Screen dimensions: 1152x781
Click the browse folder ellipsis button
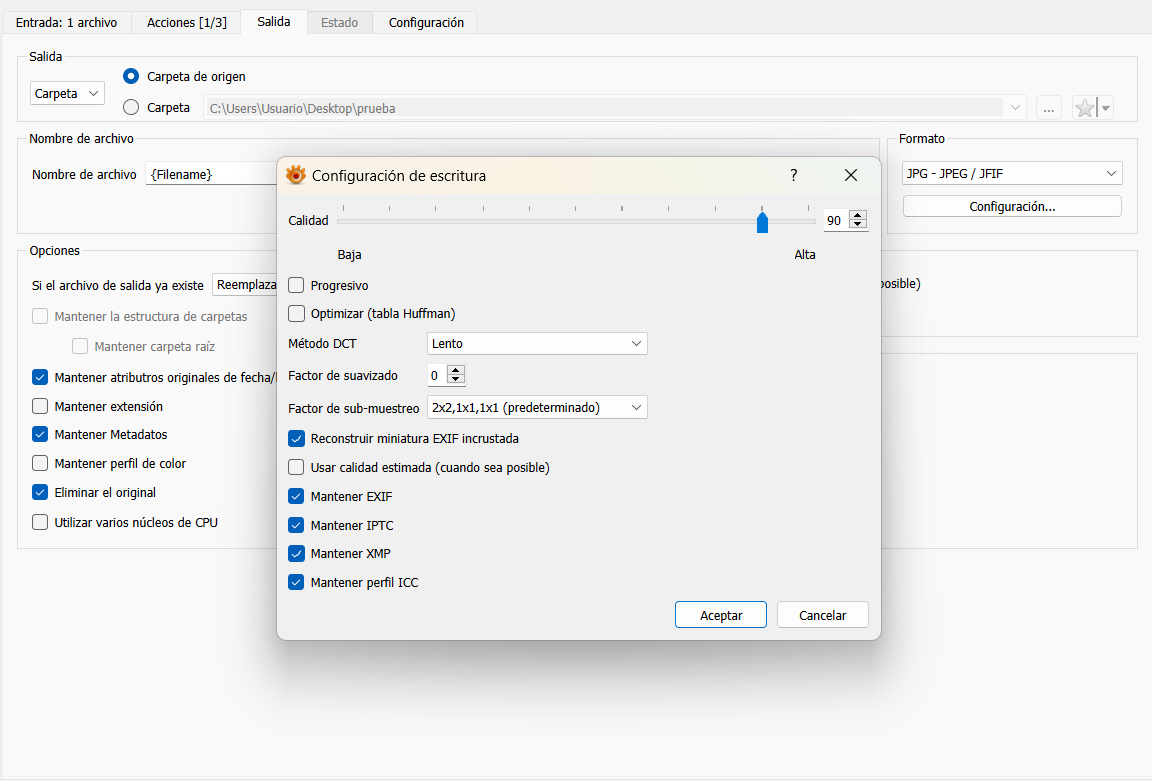[1048, 108]
